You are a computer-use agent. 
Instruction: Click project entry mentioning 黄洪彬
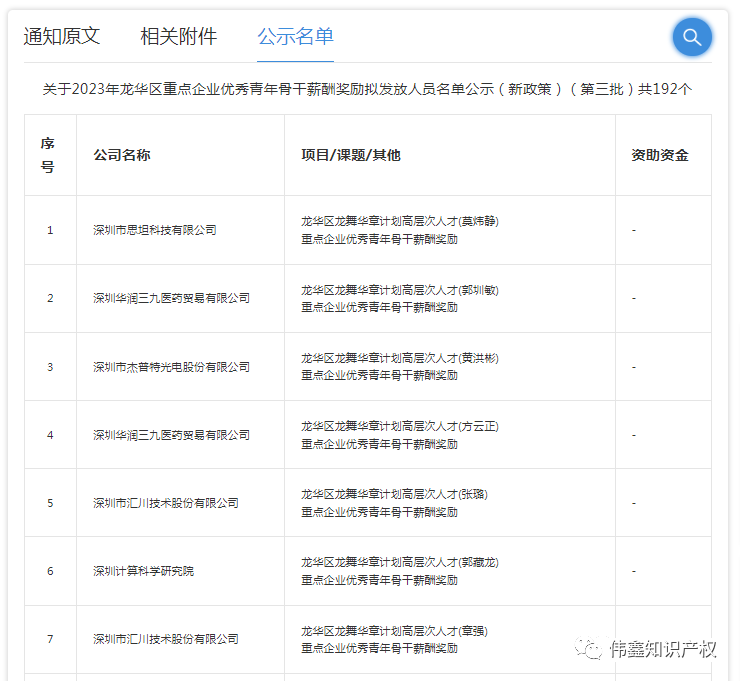[400, 367]
